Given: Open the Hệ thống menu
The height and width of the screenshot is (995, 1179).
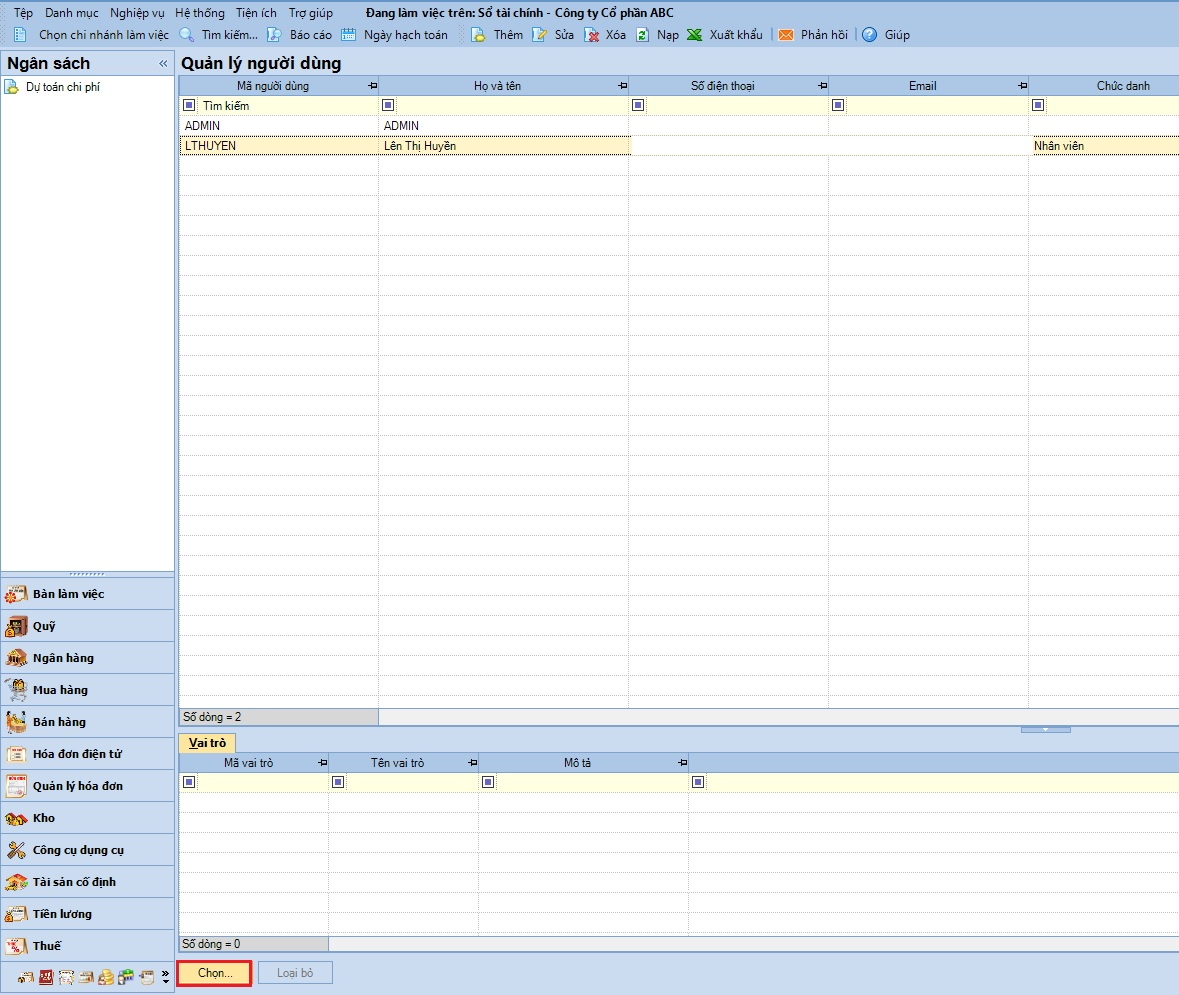Looking at the screenshot, I should (199, 13).
